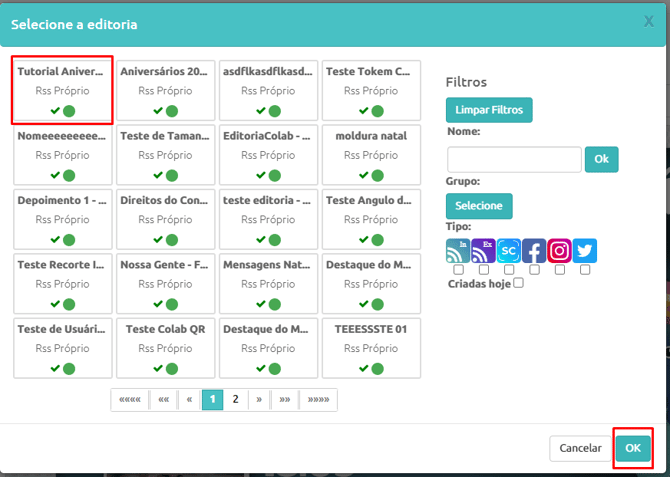This screenshot has height=477, width=670.
Task: Click the Twitter type icon
Action: pyautogui.click(x=585, y=250)
